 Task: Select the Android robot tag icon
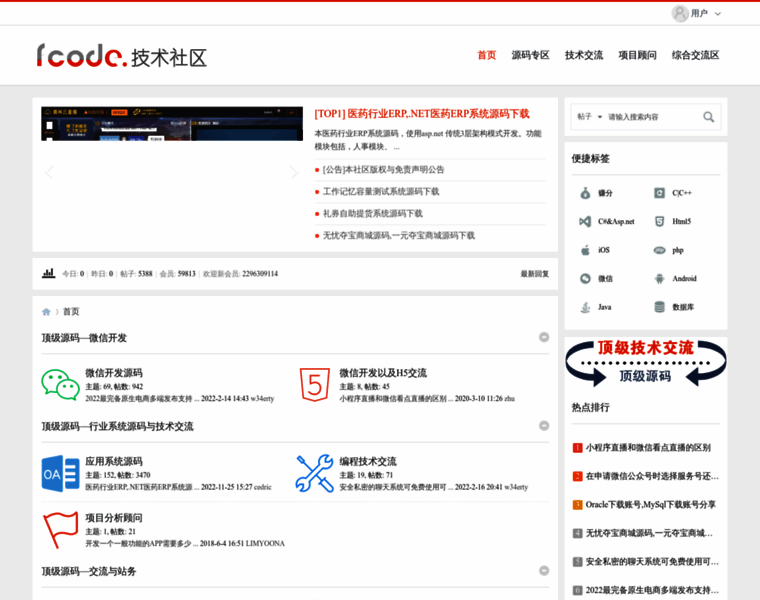coord(659,279)
